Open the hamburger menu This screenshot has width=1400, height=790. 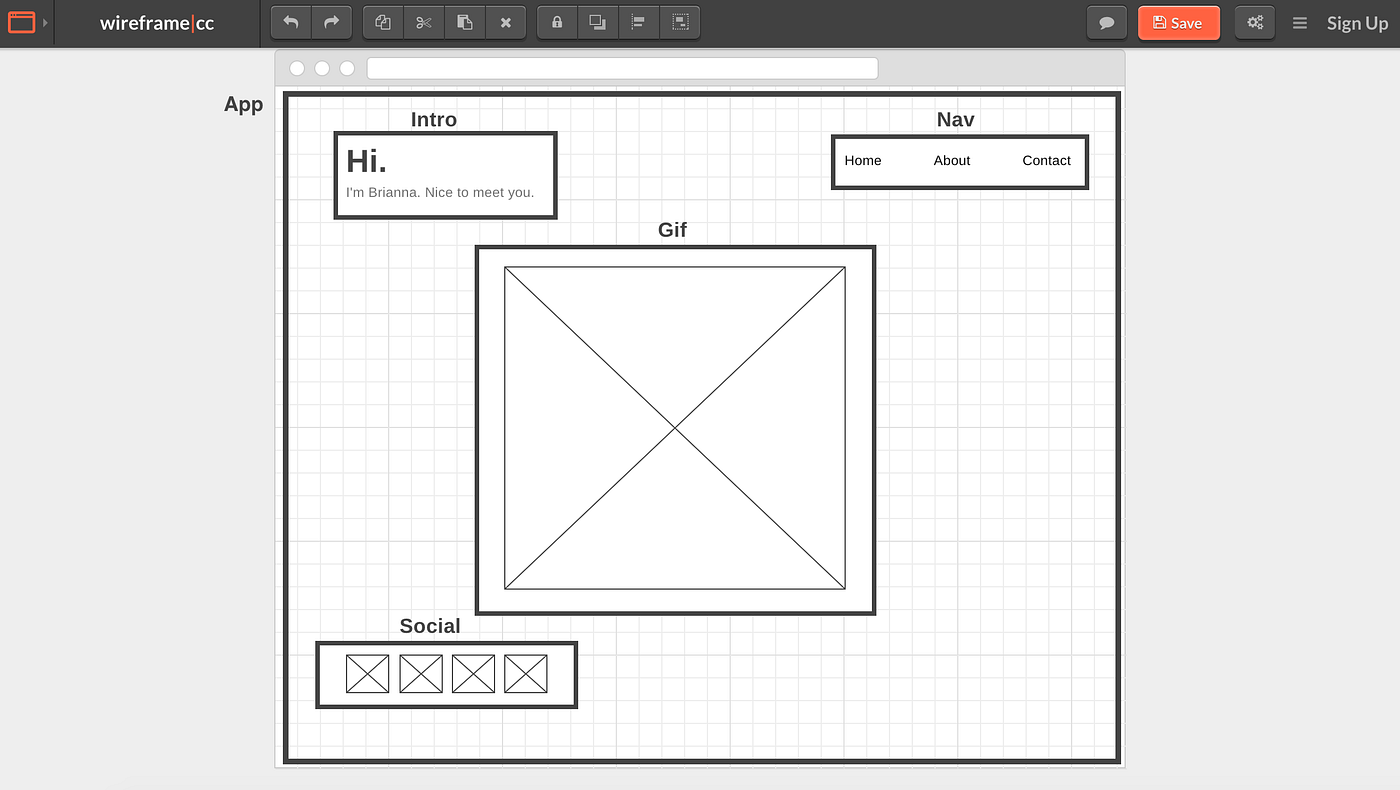(x=1299, y=22)
